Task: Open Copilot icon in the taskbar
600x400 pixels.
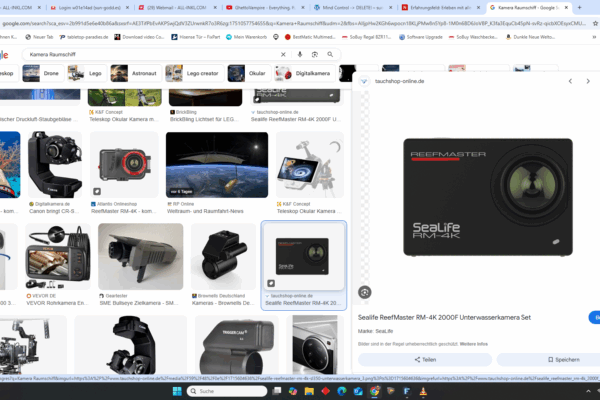Action: (293, 391)
